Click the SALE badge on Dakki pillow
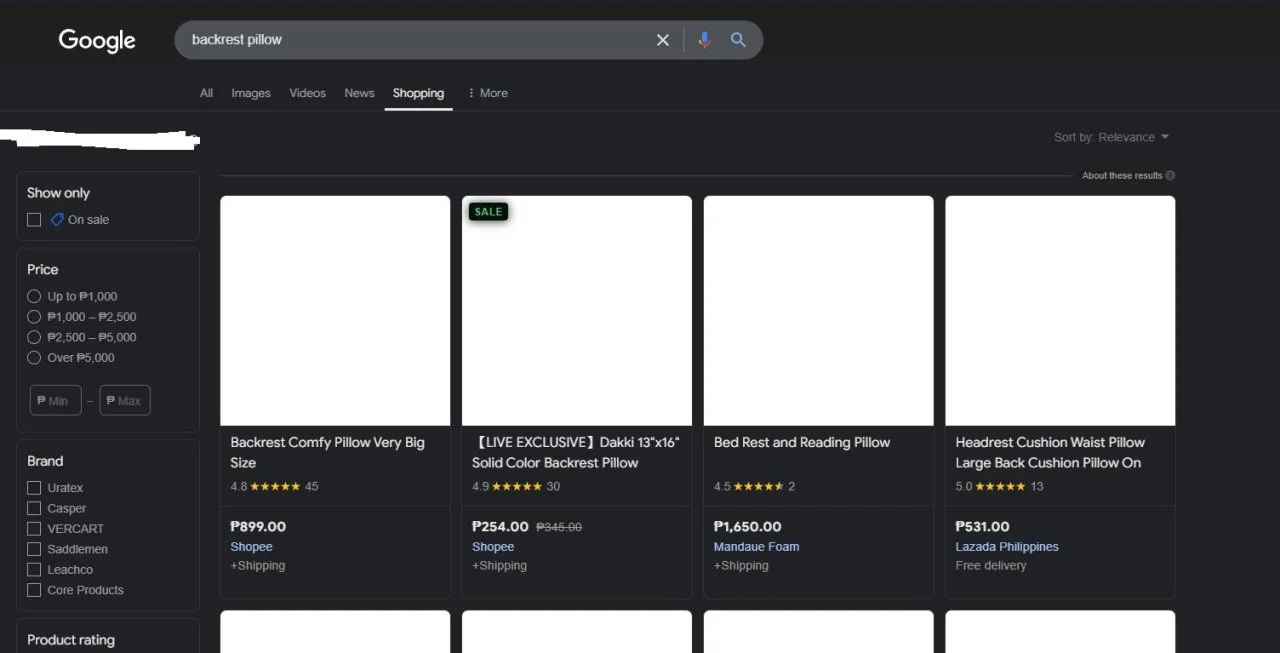 (x=488, y=212)
